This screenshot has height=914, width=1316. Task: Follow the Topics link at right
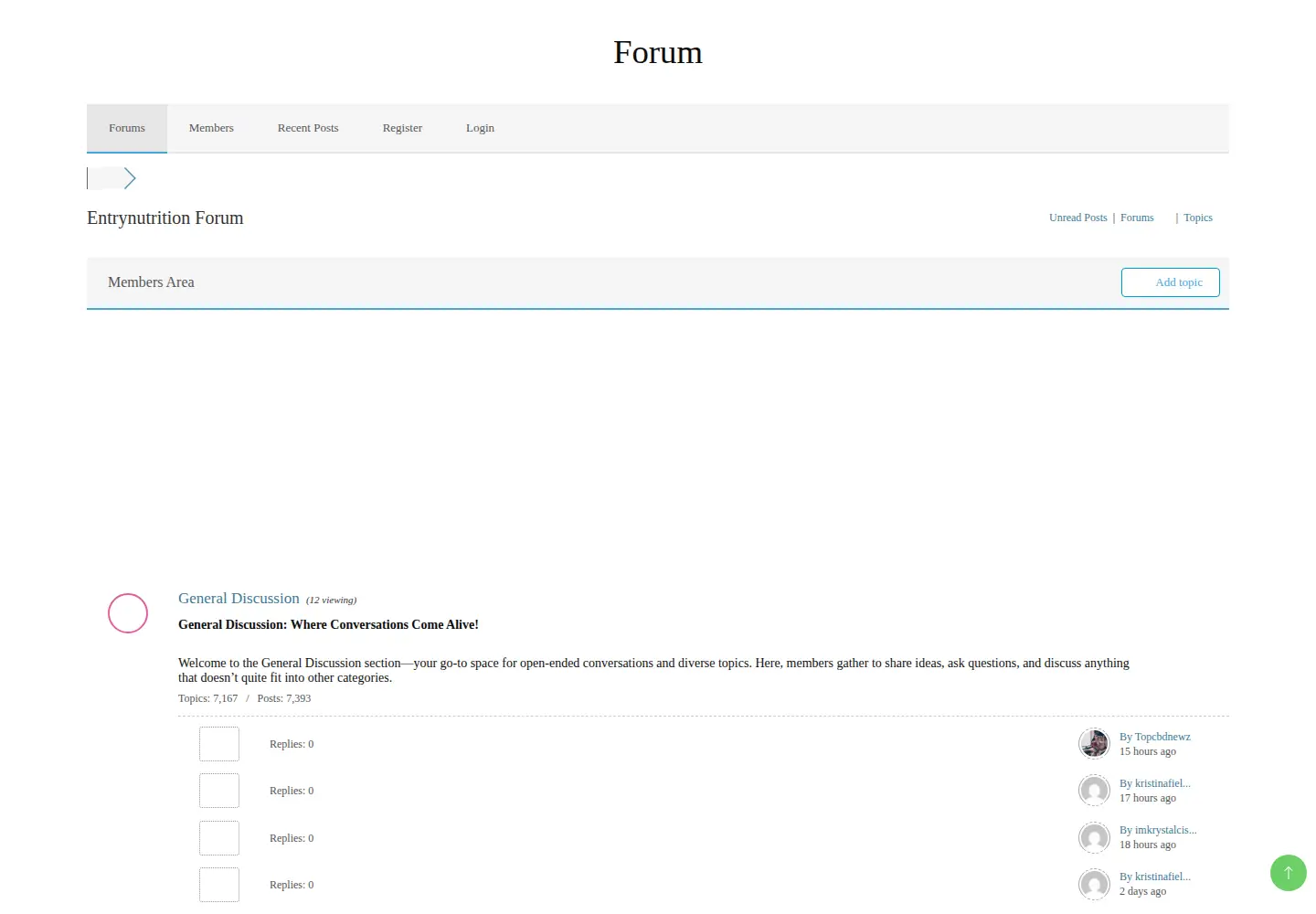[1198, 218]
